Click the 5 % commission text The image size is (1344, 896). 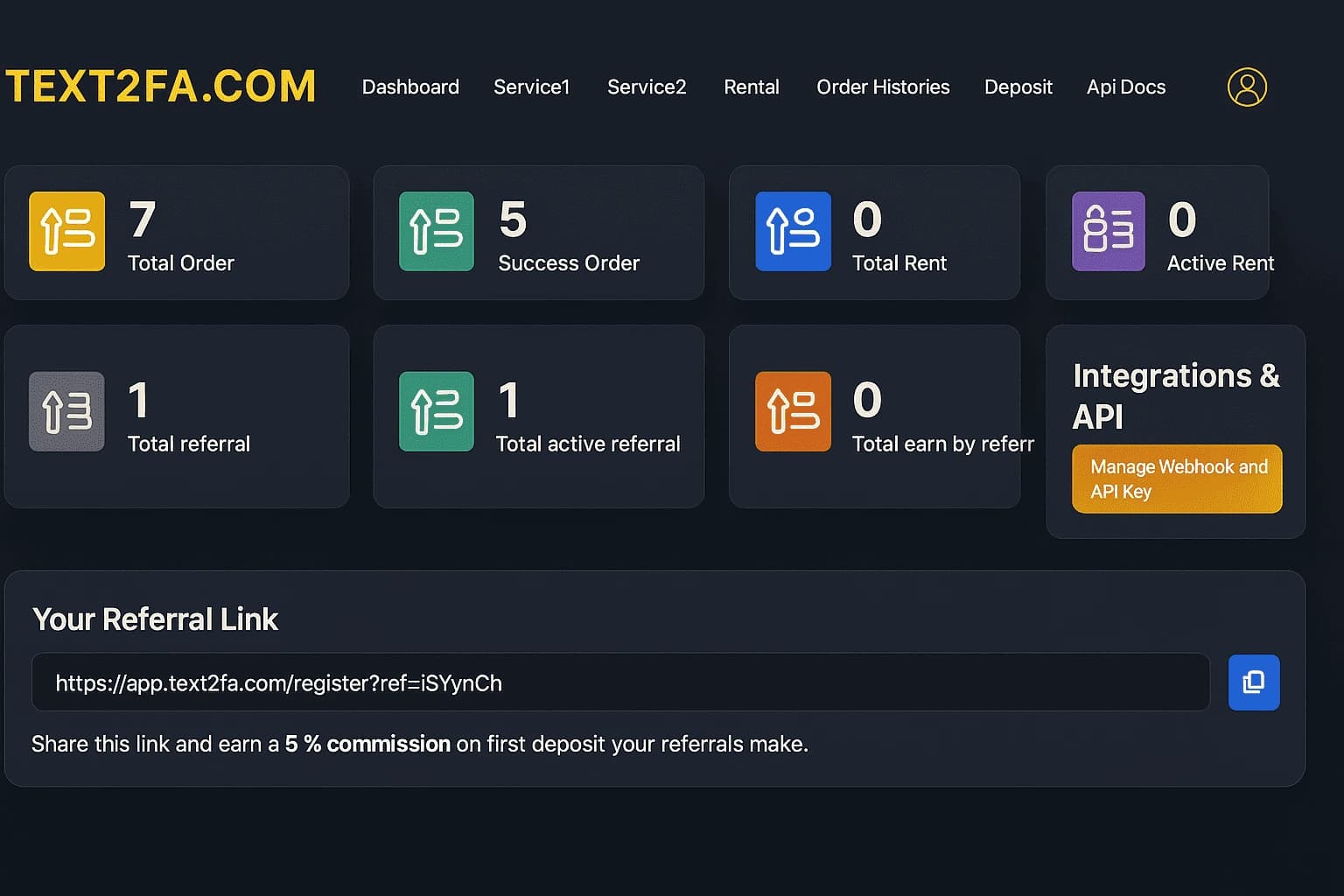[367, 744]
